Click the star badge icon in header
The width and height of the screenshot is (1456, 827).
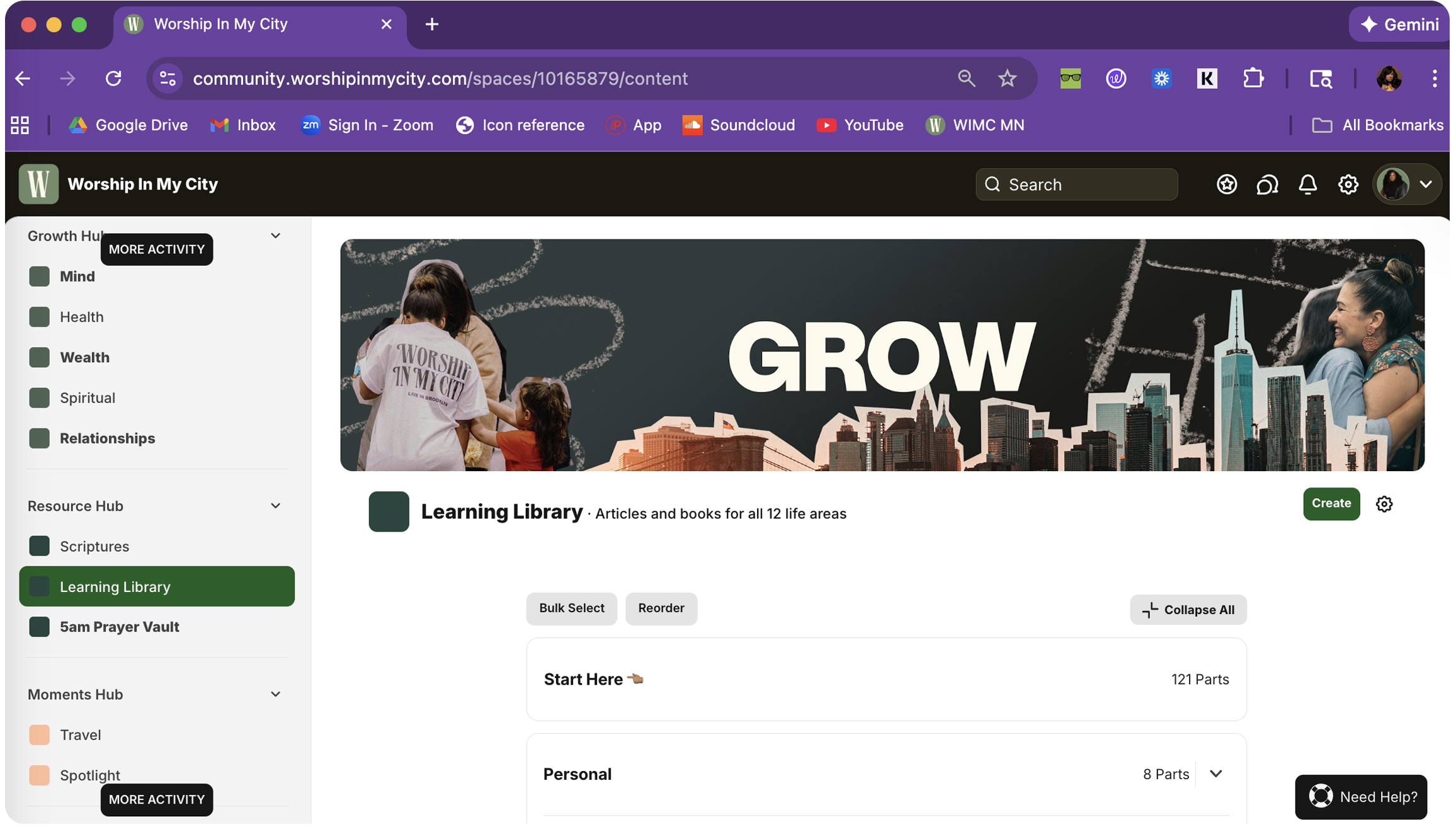(1226, 185)
